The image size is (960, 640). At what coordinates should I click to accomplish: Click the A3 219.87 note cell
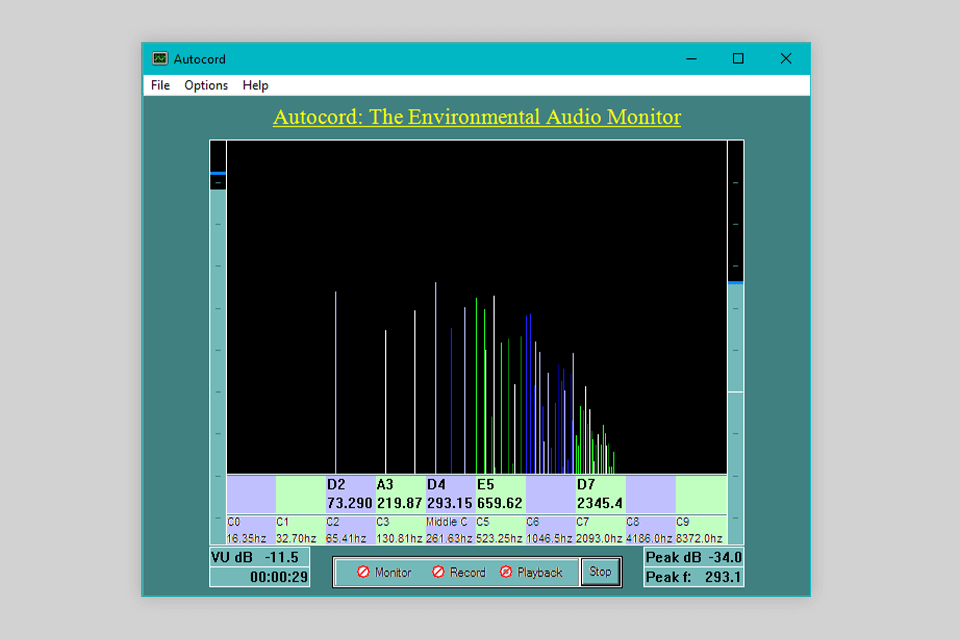click(x=400, y=494)
